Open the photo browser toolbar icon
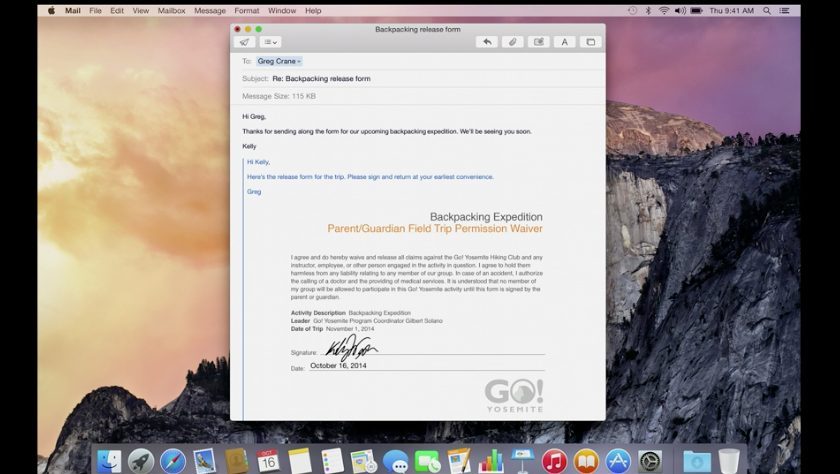840x474 pixels. tap(590, 42)
